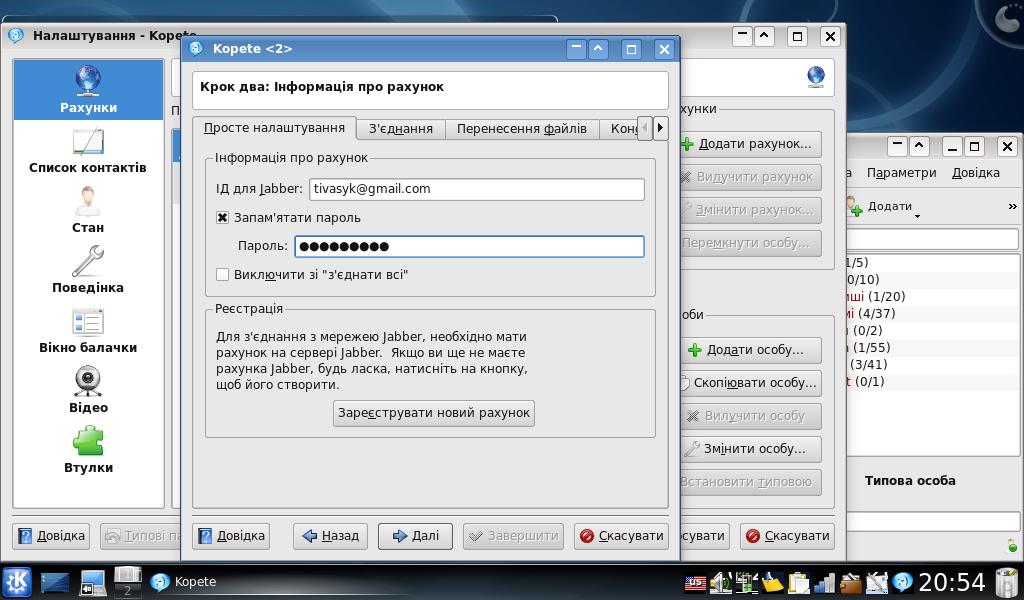The width and height of the screenshot is (1024, 600).
Task: Select the group row showing (0/10)
Action: [x=933, y=279]
